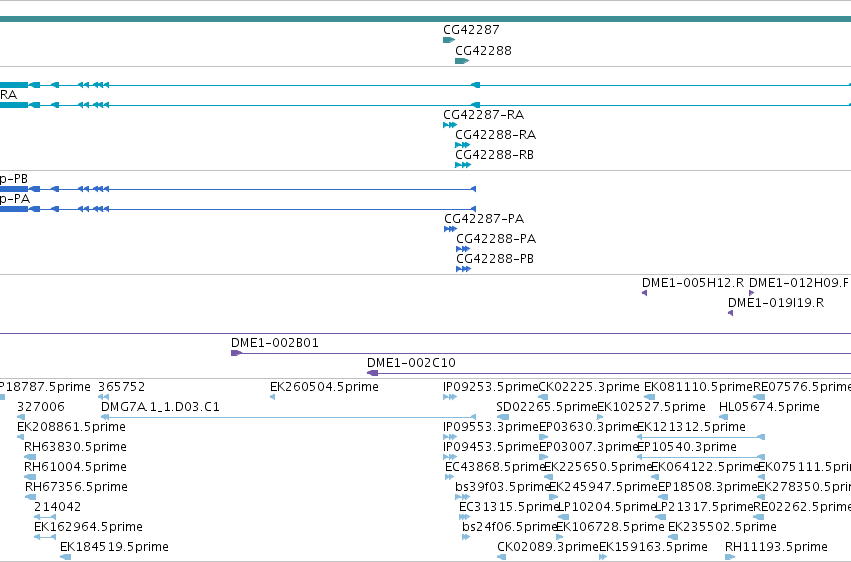851x562 pixels.
Task: Open the DME1-019I19.R feature
Action: (x=731, y=313)
